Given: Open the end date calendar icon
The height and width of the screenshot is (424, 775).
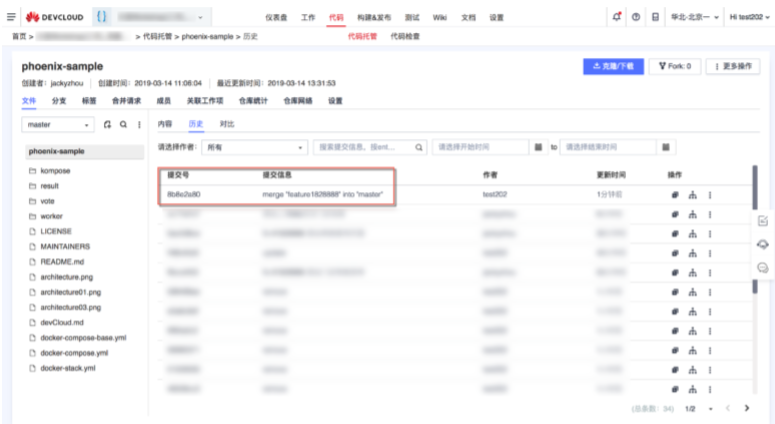Looking at the screenshot, I should (666, 147).
